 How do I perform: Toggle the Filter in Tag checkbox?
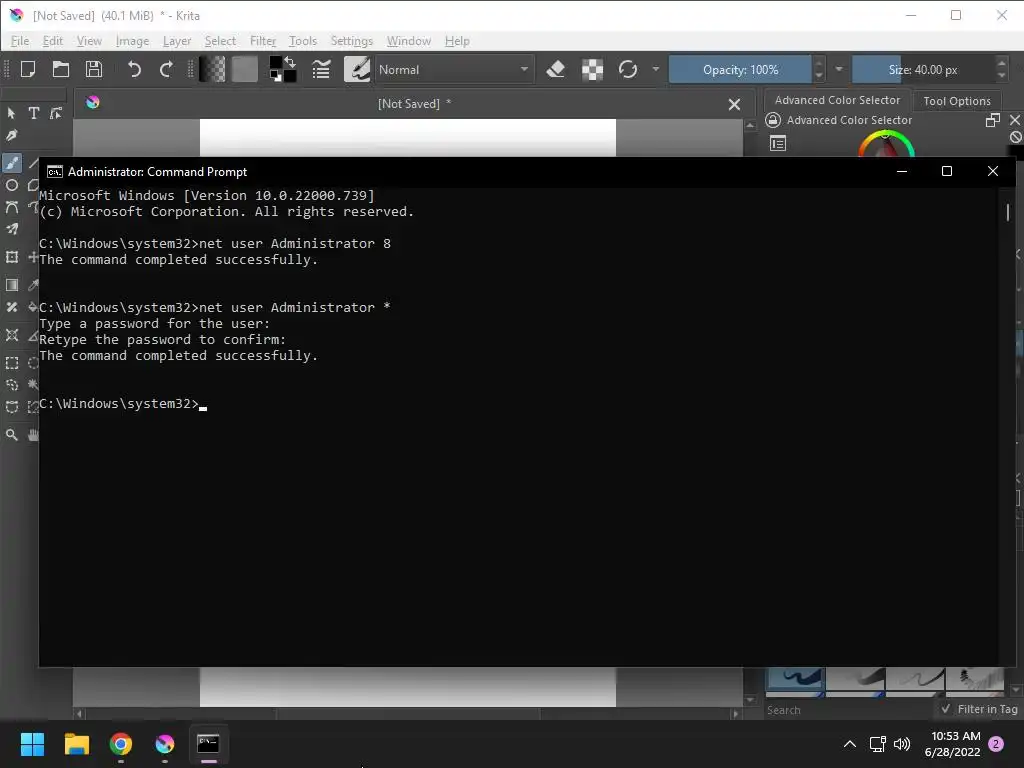946,709
